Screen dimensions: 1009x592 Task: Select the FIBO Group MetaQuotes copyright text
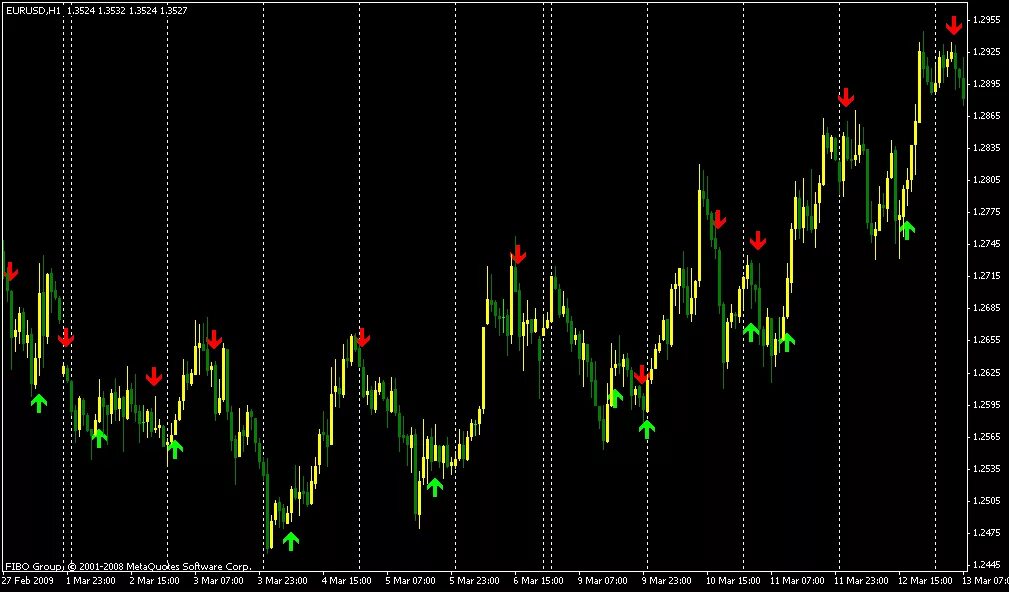click(x=128, y=567)
